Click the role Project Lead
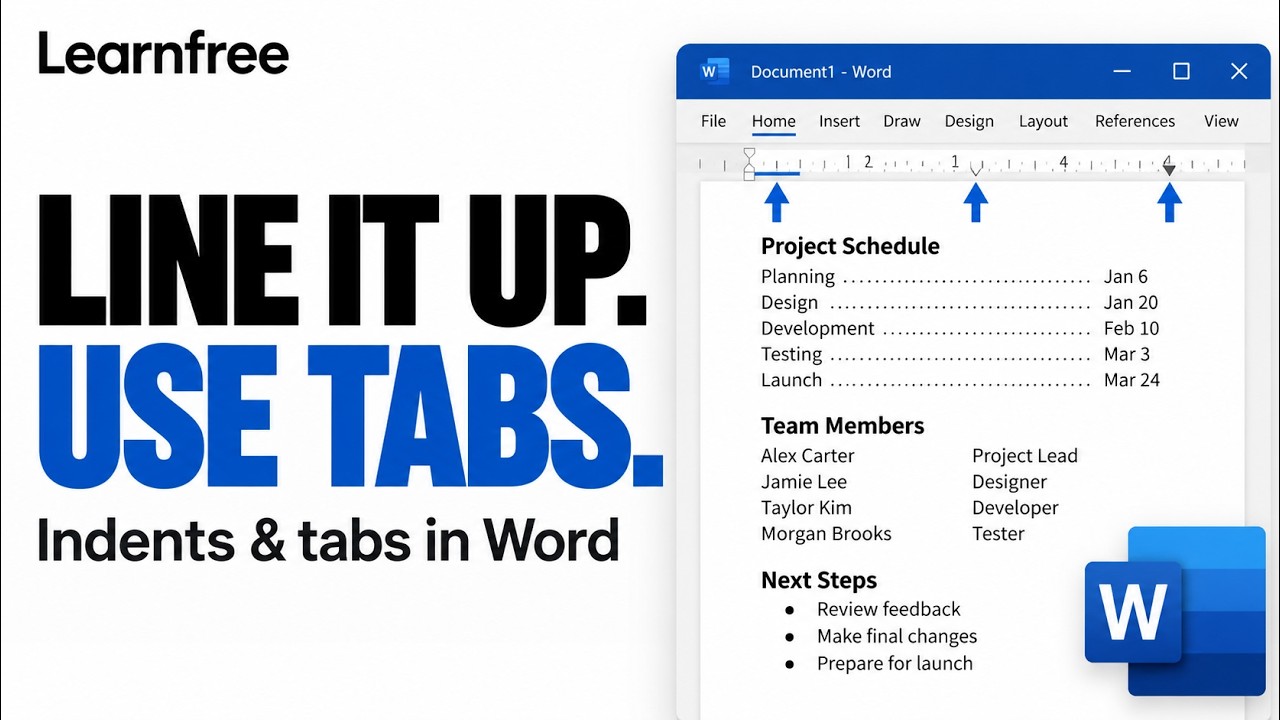This screenshot has height=720, width=1280. tap(1025, 456)
